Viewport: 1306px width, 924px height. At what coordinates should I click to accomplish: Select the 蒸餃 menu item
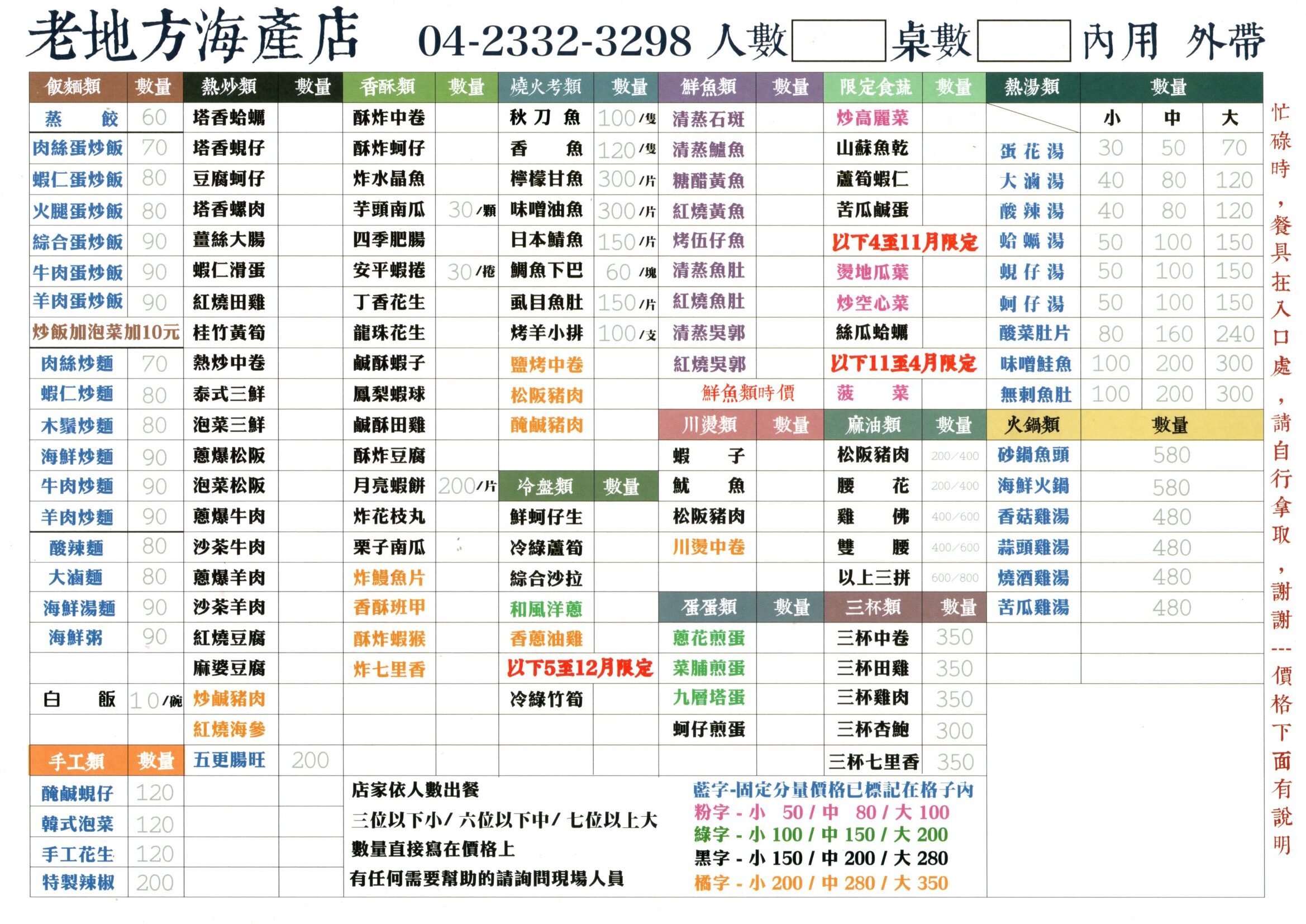(x=82, y=118)
